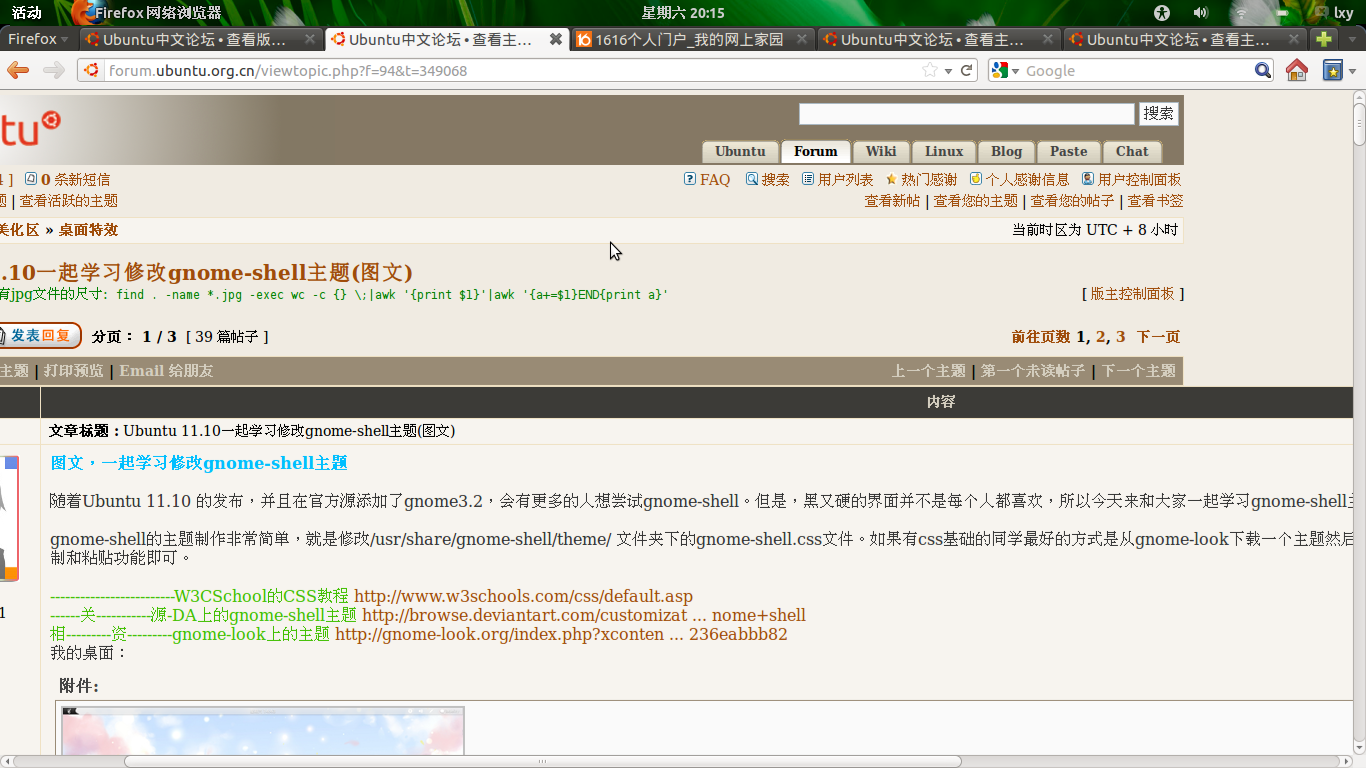The image size is (1366, 768).
Task: Open the gnome-look.org themes link
Action: [x=561, y=634]
